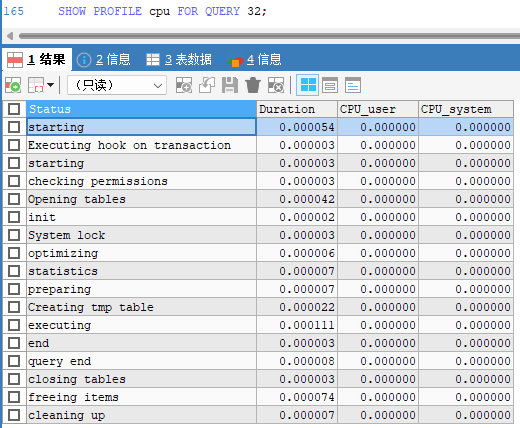The width and height of the screenshot is (520, 428).
Task: Click the add row toolbar icon
Action: pyautogui.click(x=184, y=85)
